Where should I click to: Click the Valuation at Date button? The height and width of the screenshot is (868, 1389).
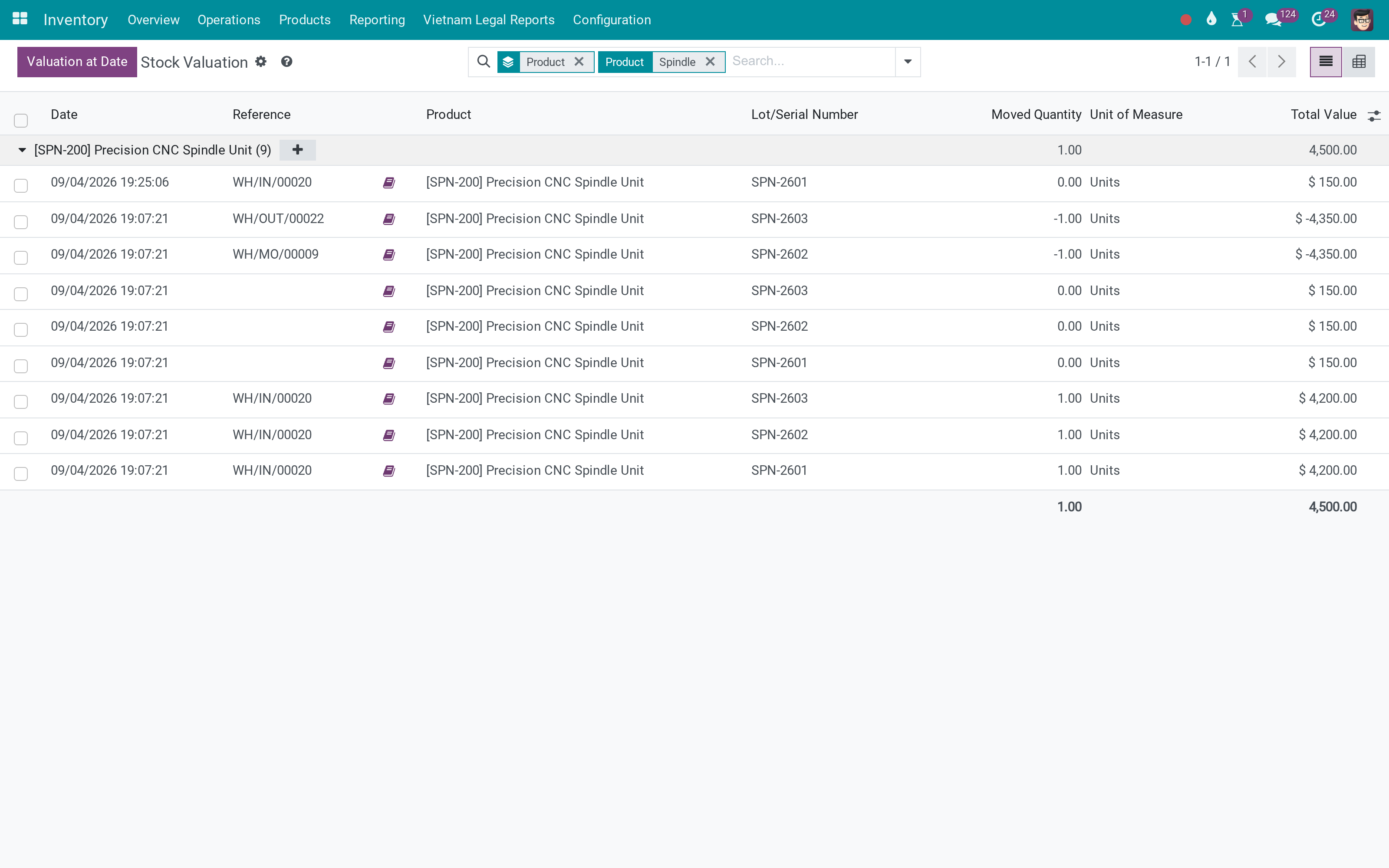77,62
